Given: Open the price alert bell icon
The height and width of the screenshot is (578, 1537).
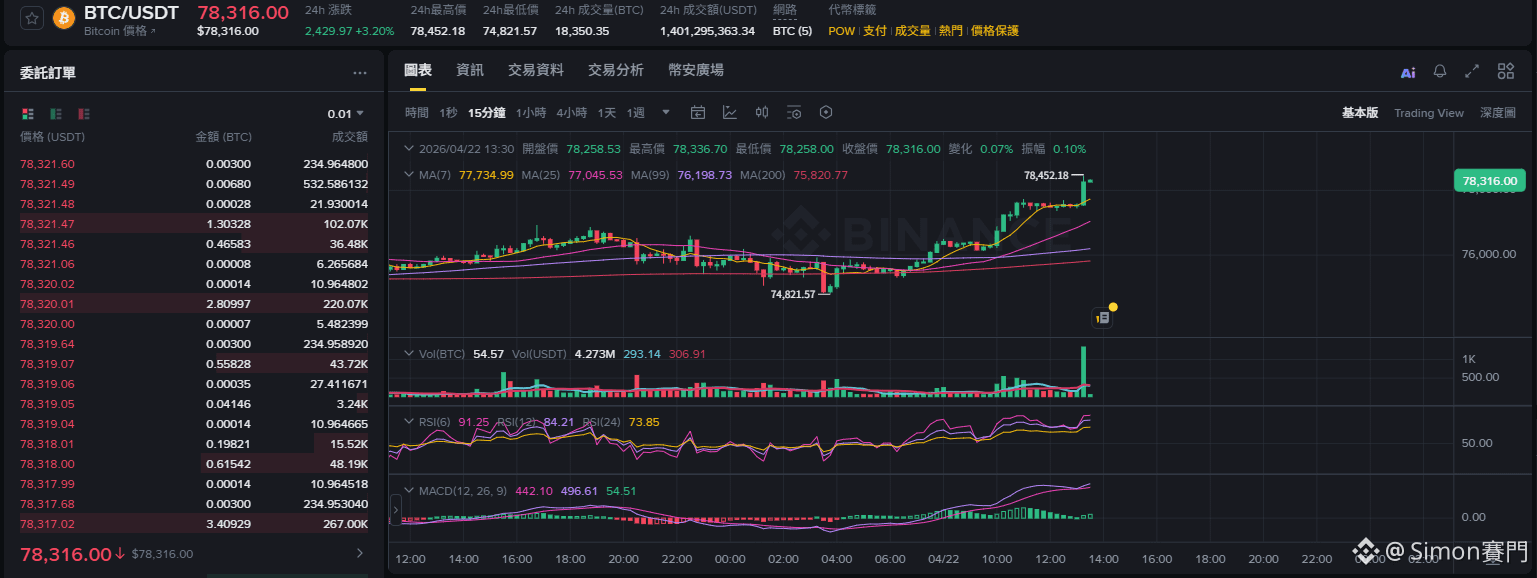Looking at the screenshot, I should pos(1440,71).
